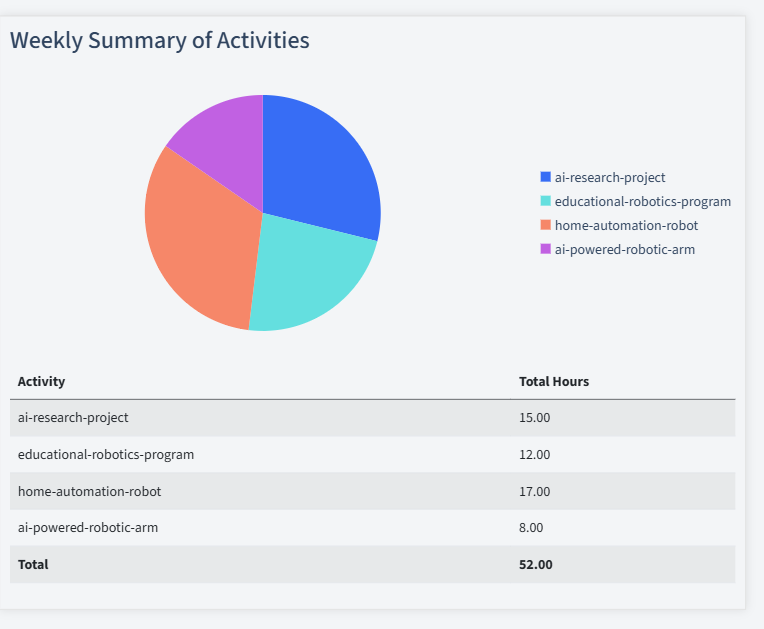Viewport: 764px width, 629px height.
Task: Click the ai-powered-robotic-arm legend label
Action: pyautogui.click(x=625, y=249)
